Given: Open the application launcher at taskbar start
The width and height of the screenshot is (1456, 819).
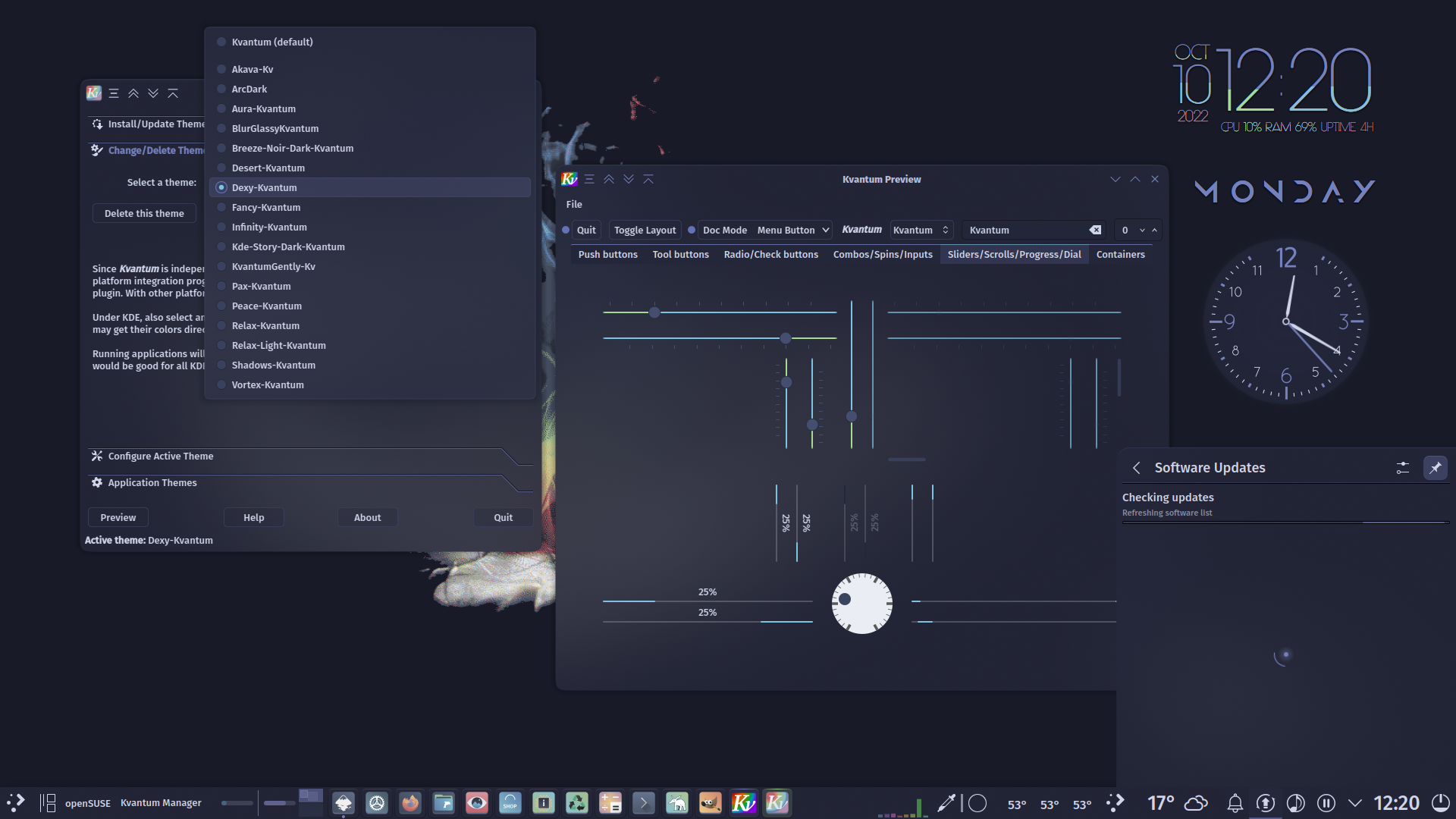Looking at the screenshot, I should point(16,802).
